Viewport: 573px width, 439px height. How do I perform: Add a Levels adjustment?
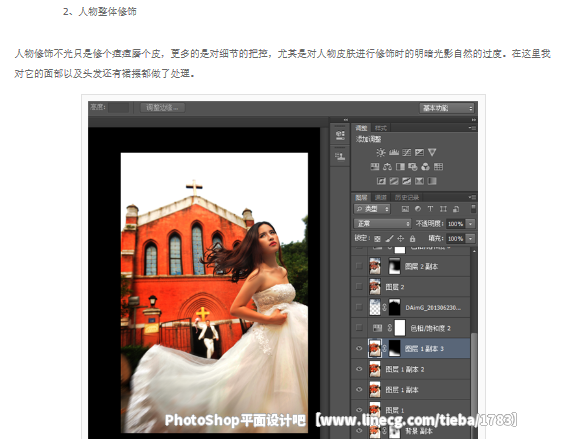click(x=394, y=152)
